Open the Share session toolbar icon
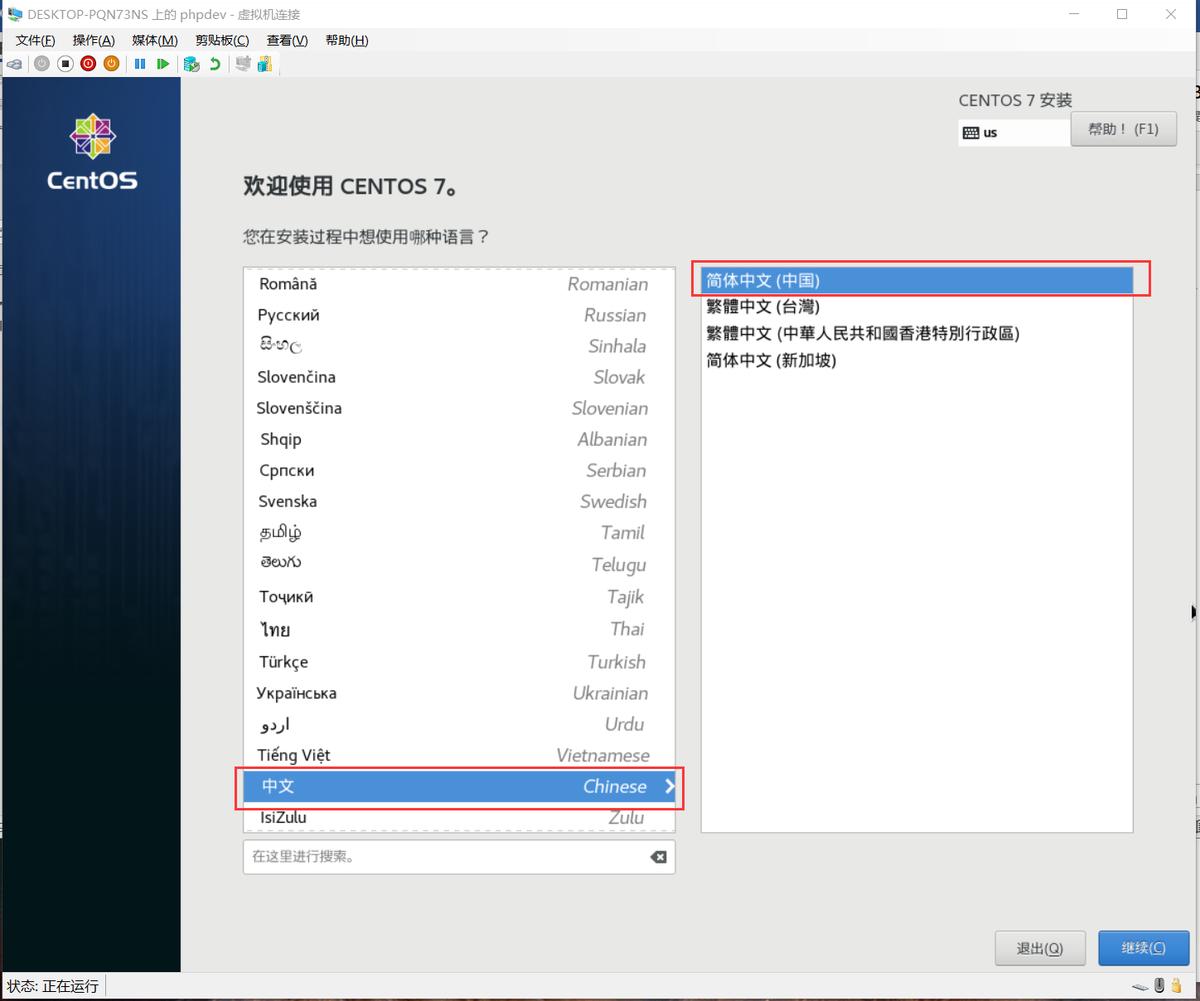The image size is (1200, 1001). [x=264, y=63]
